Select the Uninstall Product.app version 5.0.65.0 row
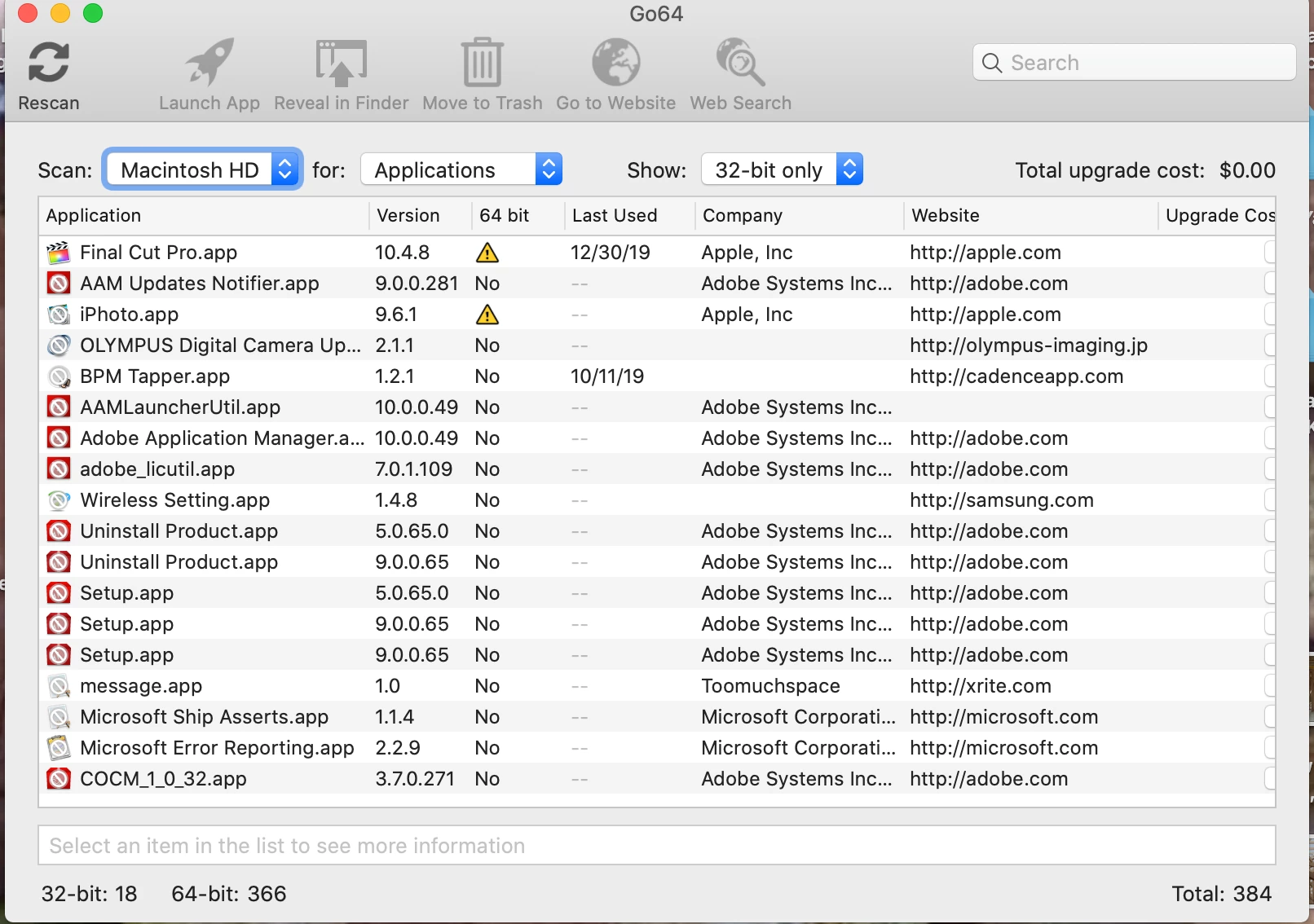This screenshot has height=924, width=1314. click(657, 531)
